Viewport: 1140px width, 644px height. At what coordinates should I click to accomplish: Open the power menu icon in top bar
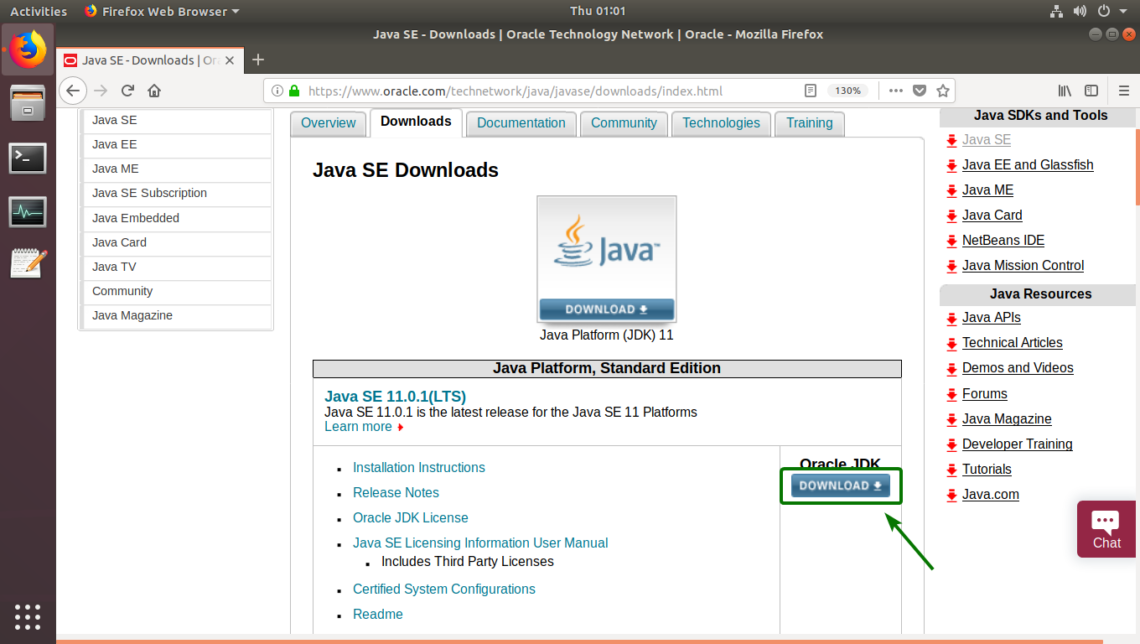[1104, 11]
